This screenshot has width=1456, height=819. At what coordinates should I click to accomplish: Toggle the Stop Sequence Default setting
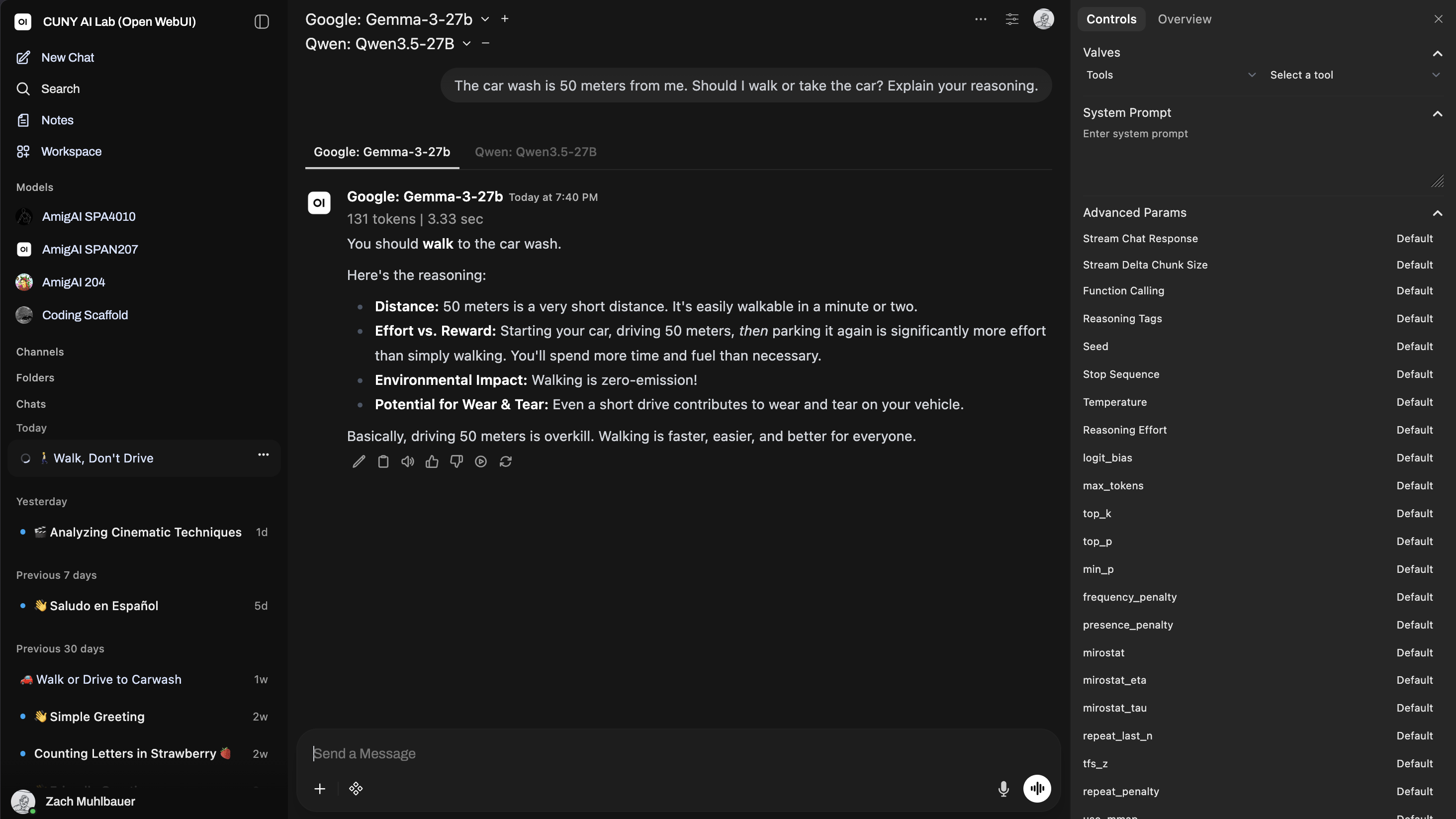(1415, 374)
